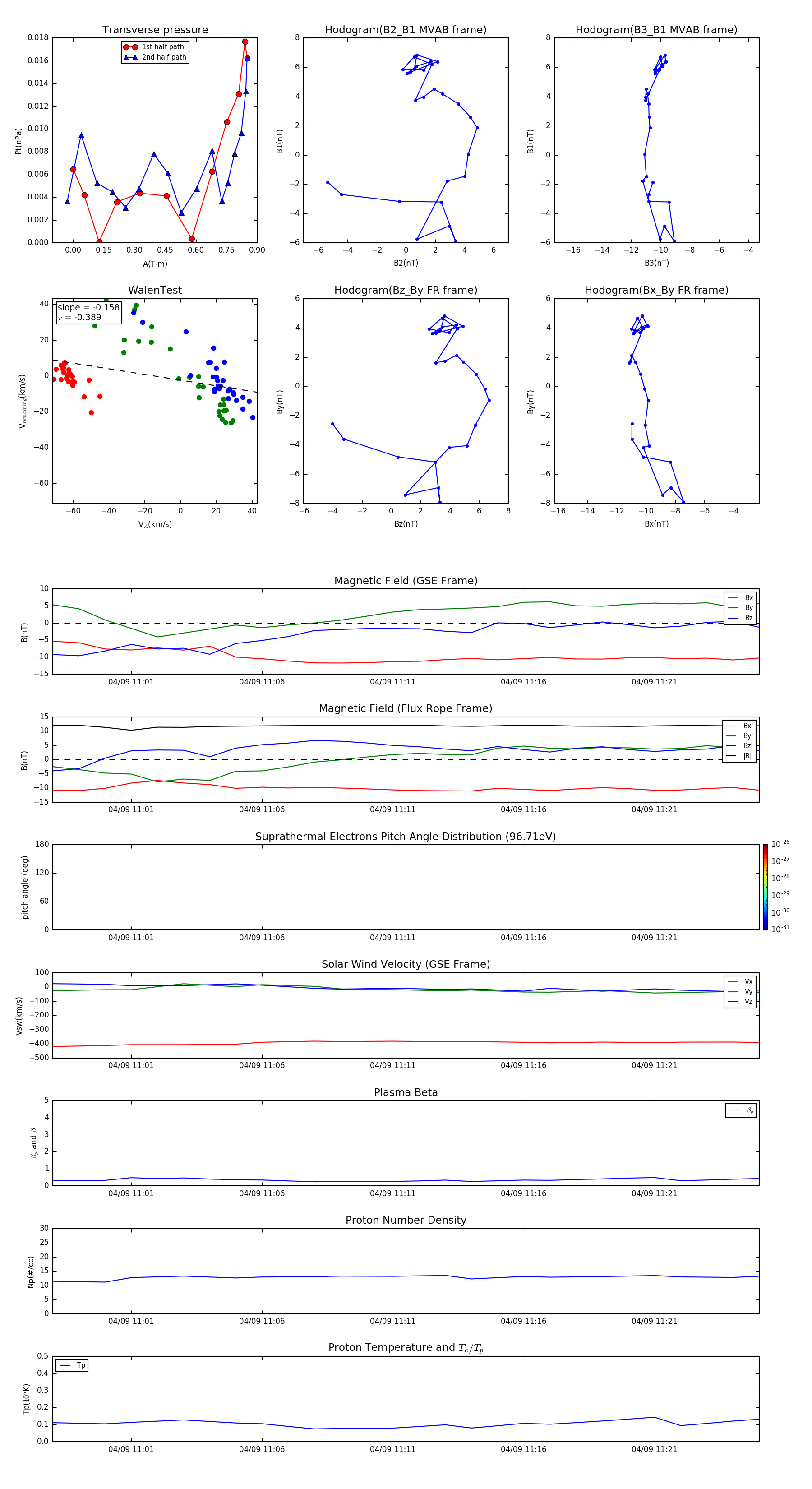
Task: Click the dashed fit line in WalenTest plot
Action: pos(155,377)
